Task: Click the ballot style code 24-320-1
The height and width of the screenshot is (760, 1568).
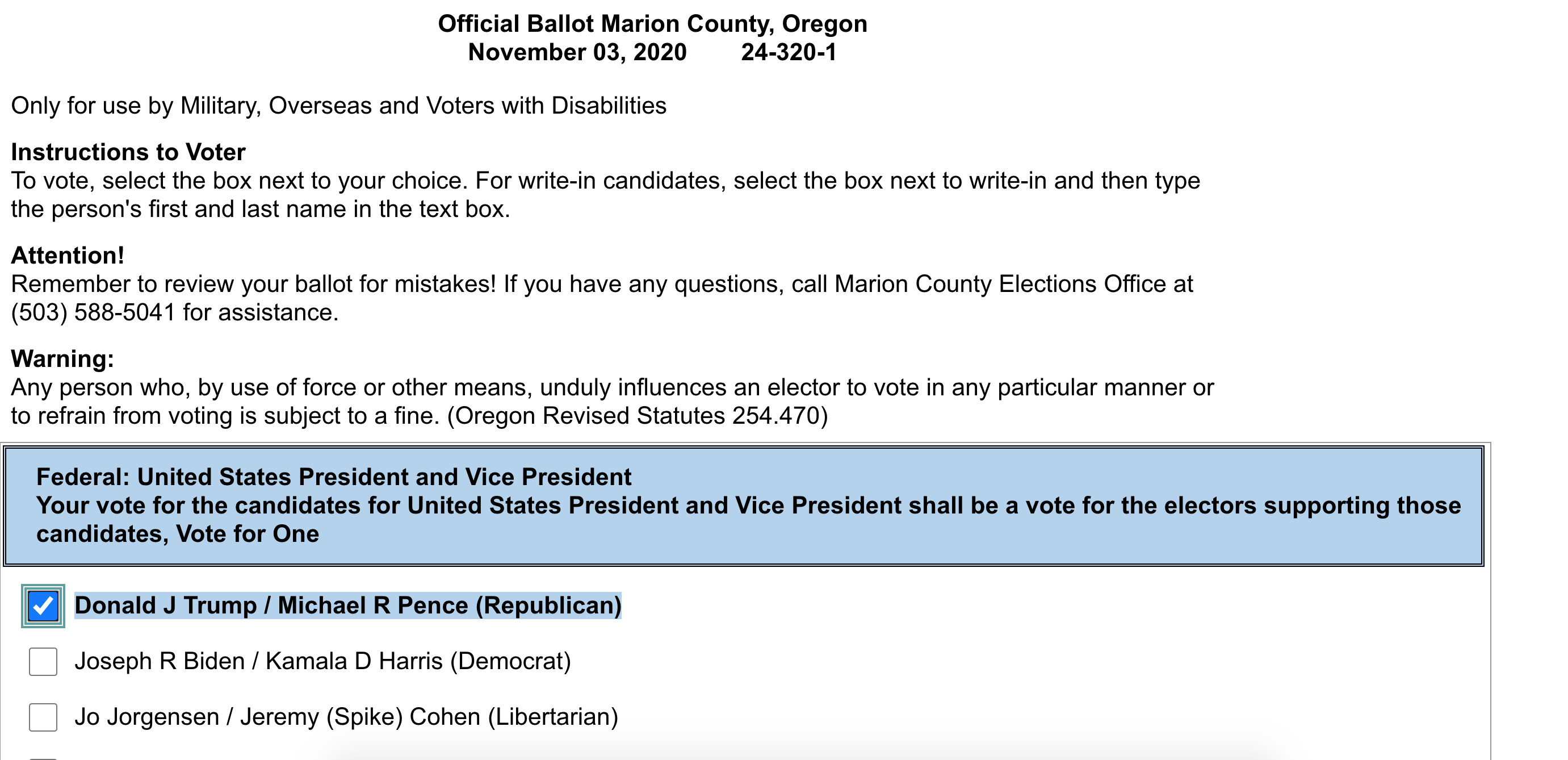Action: click(789, 52)
